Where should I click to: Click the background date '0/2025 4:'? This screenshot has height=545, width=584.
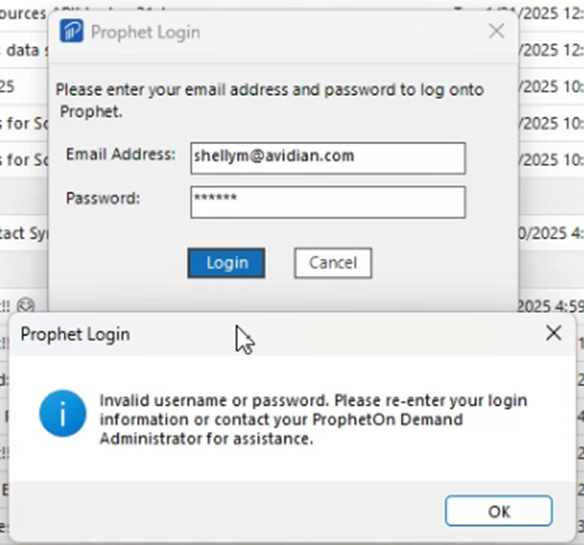point(550,233)
